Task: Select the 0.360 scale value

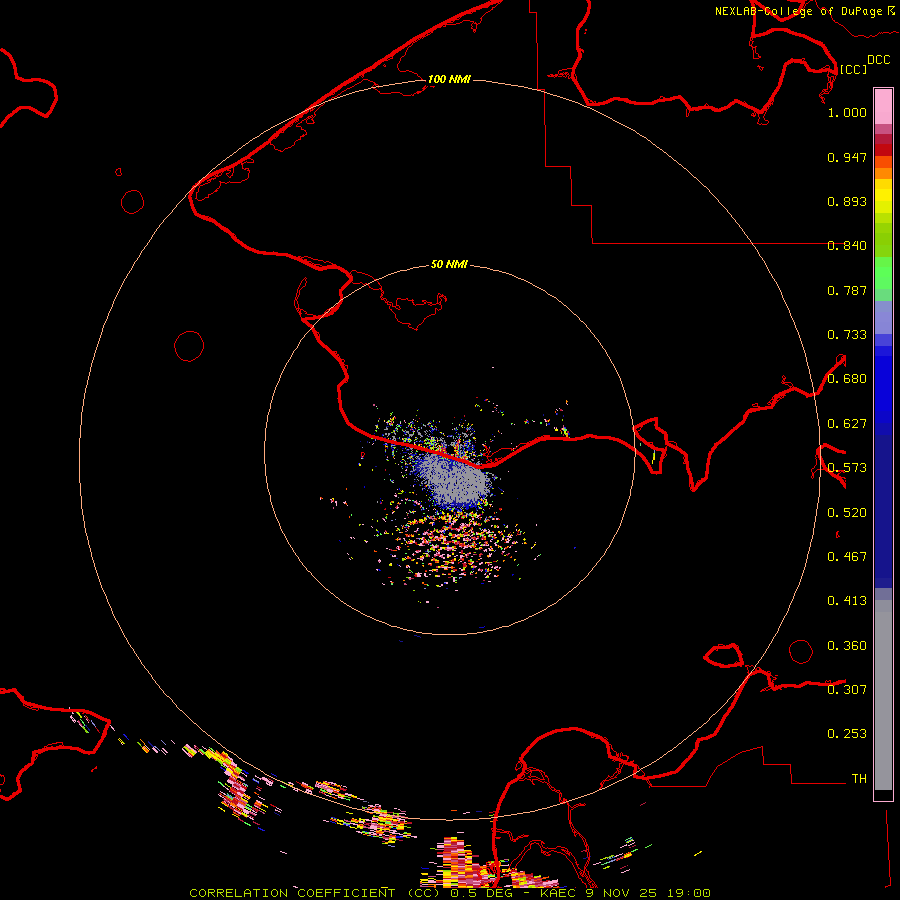Action: (847, 646)
